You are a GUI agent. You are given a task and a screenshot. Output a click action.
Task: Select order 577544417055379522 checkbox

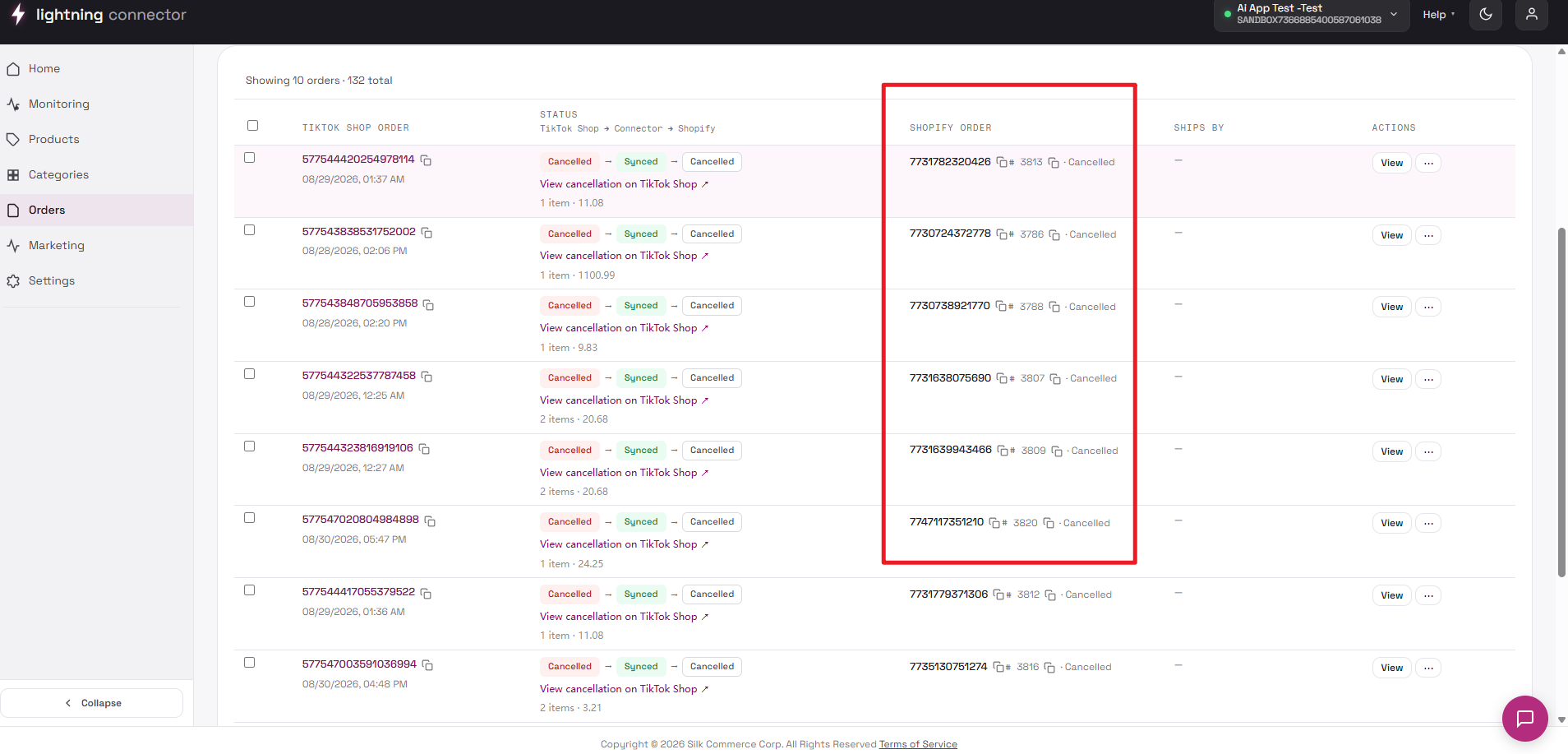tap(250, 590)
